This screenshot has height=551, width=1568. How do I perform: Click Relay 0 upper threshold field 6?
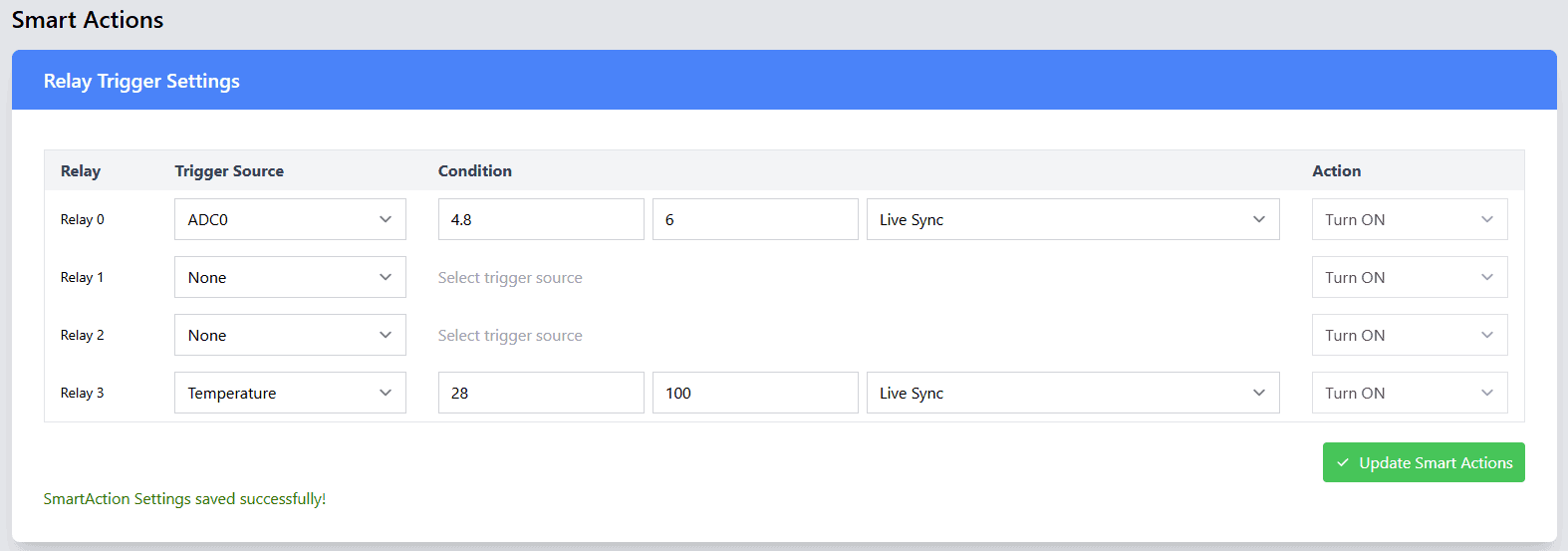click(754, 219)
